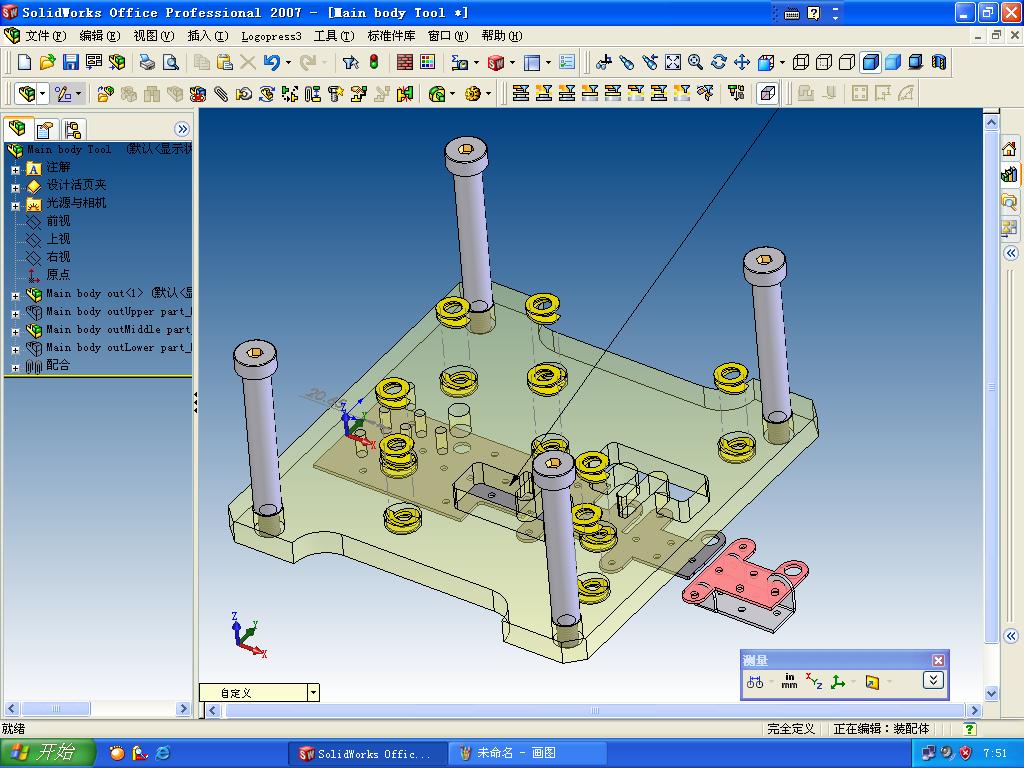Switch to Hidden Lines Visible display
Viewport: 1024px width, 768px height.
[x=824, y=62]
